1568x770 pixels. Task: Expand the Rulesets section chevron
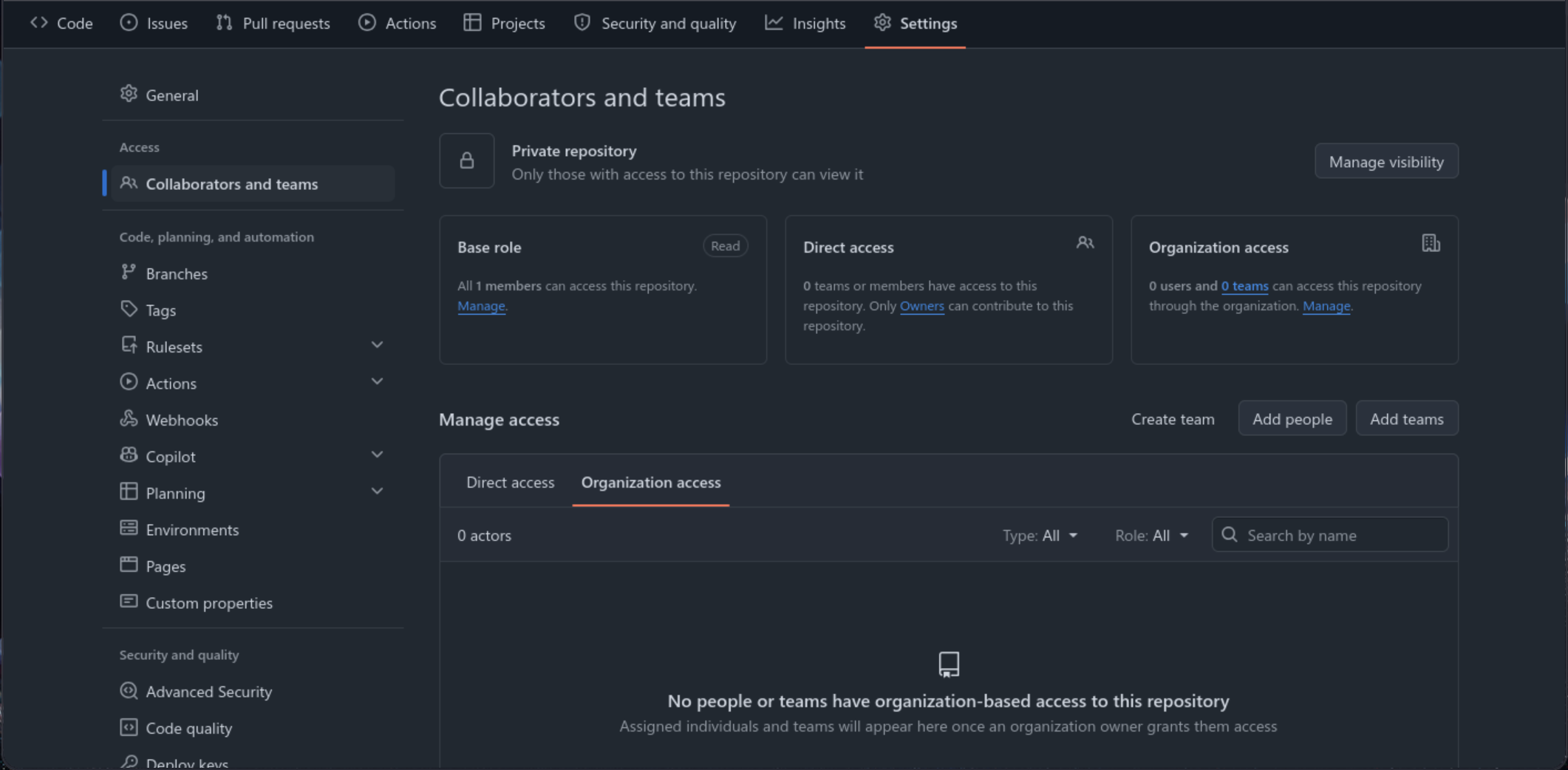377,345
